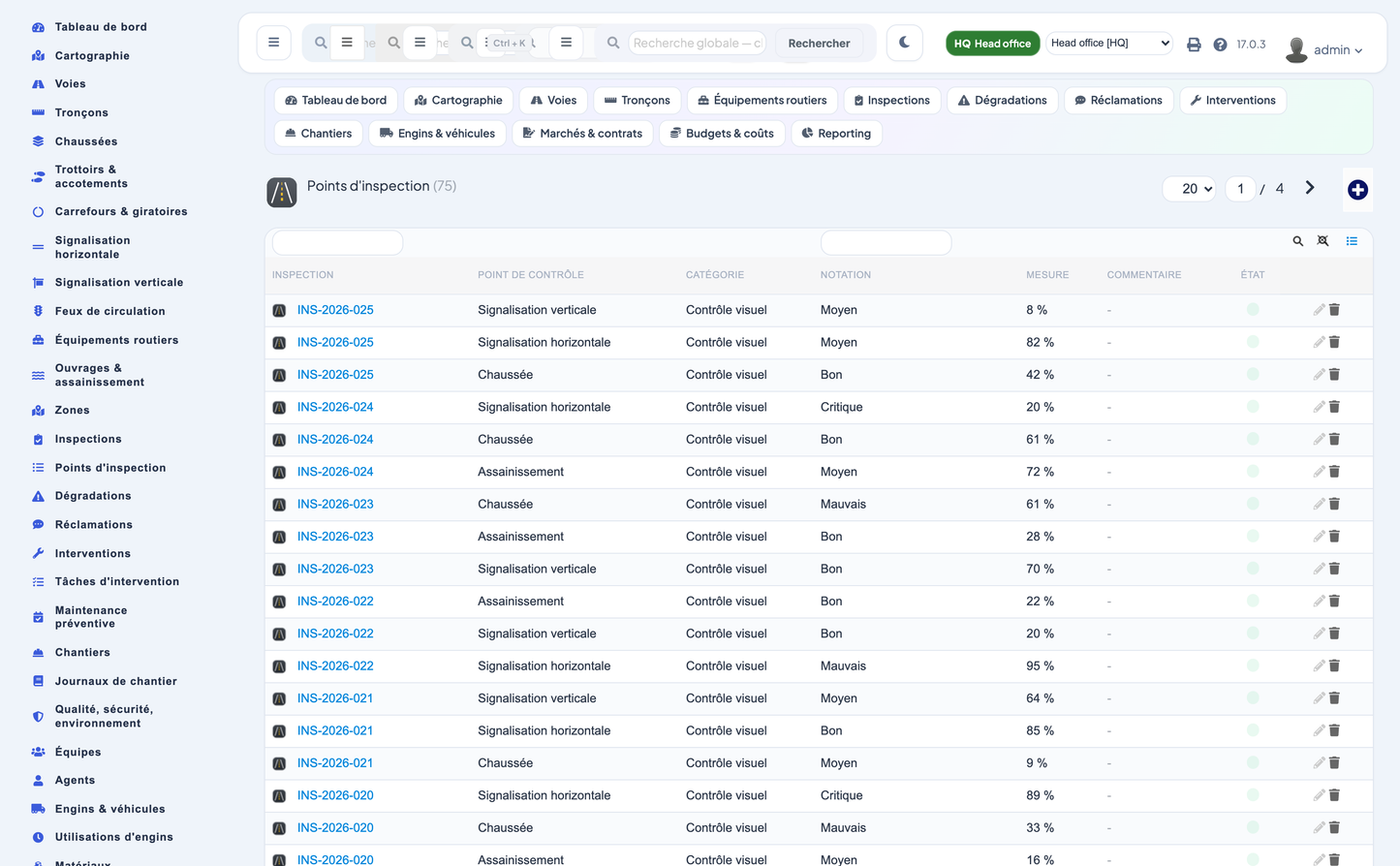
Task: Click the Rechercher button
Action: 819,44
